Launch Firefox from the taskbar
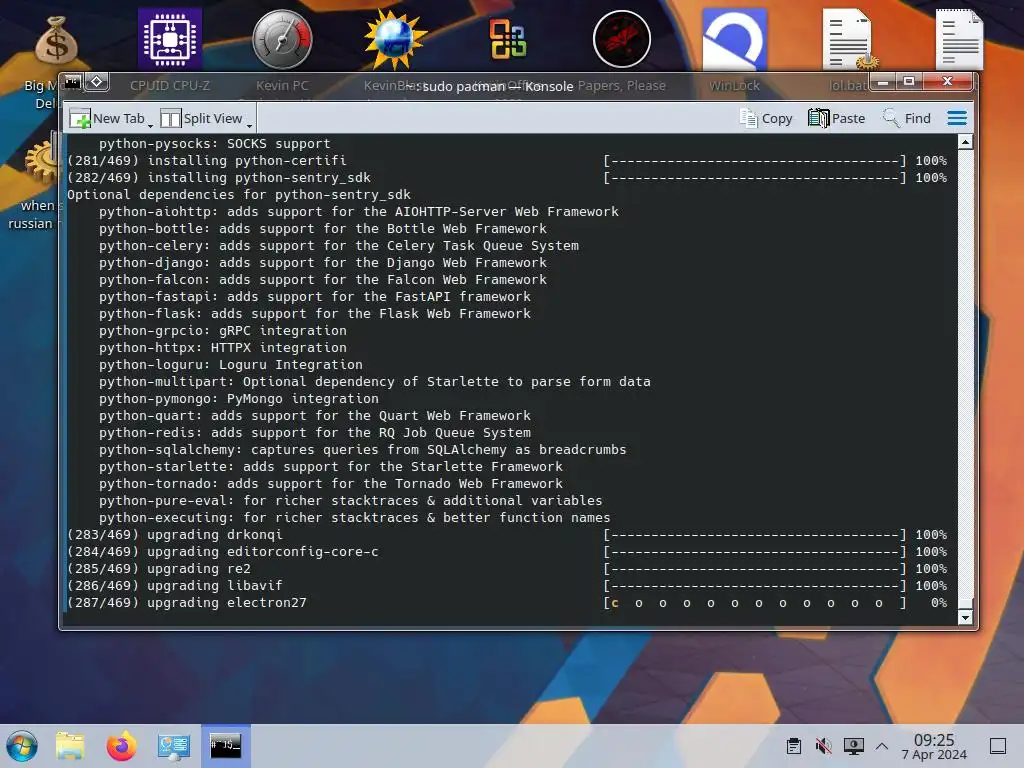Image resolution: width=1024 pixels, height=768 pixels. [x=121, y=746]
